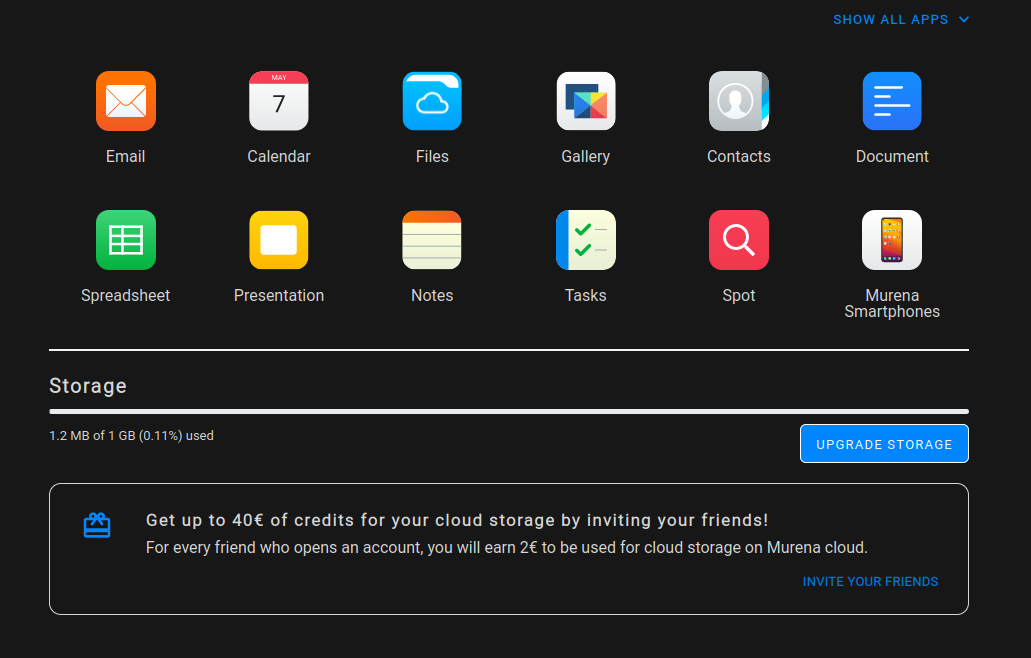
Task: Click the storage usage progress bar
Action: [508, 411]
